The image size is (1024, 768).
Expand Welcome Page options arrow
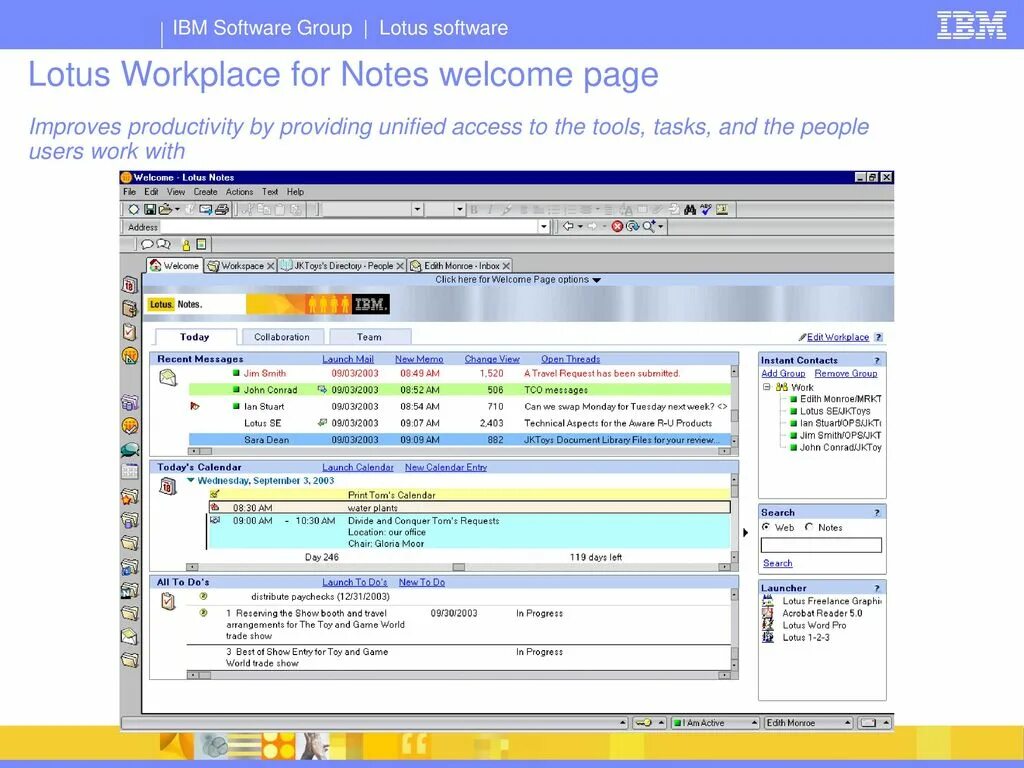596,280
